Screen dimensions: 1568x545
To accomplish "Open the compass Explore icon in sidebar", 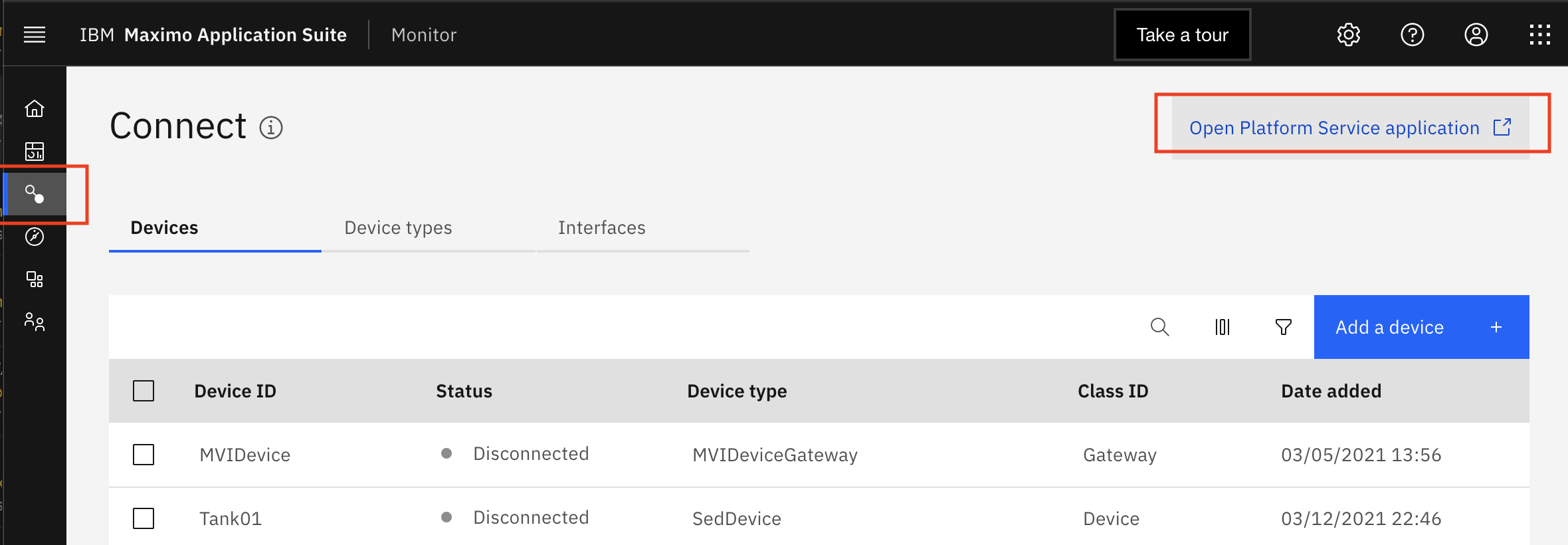I will pos(35,237).
